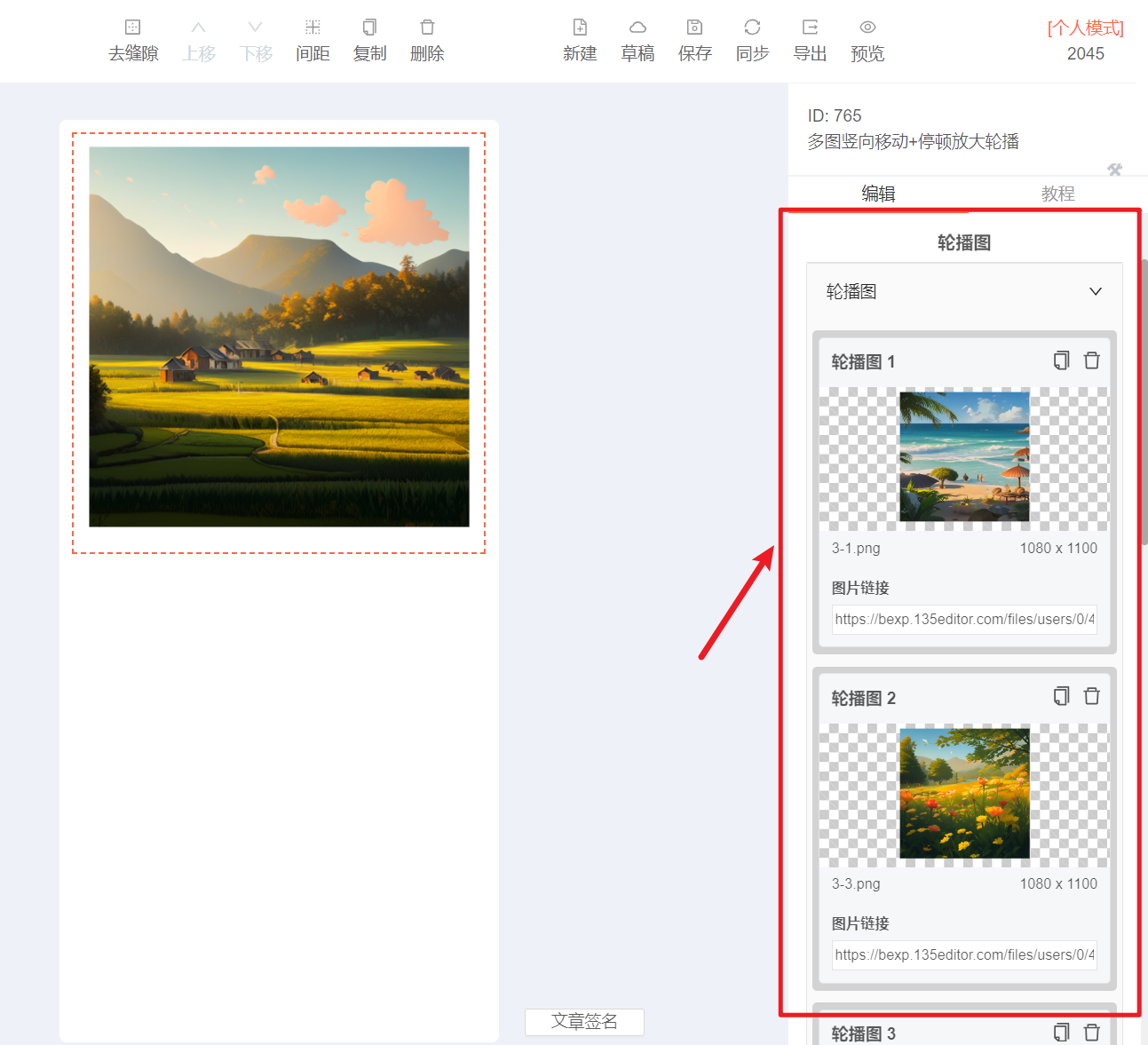
Task: Switch to the 教程 tab
Action: pyautogui.click(x=1058, y=194)
